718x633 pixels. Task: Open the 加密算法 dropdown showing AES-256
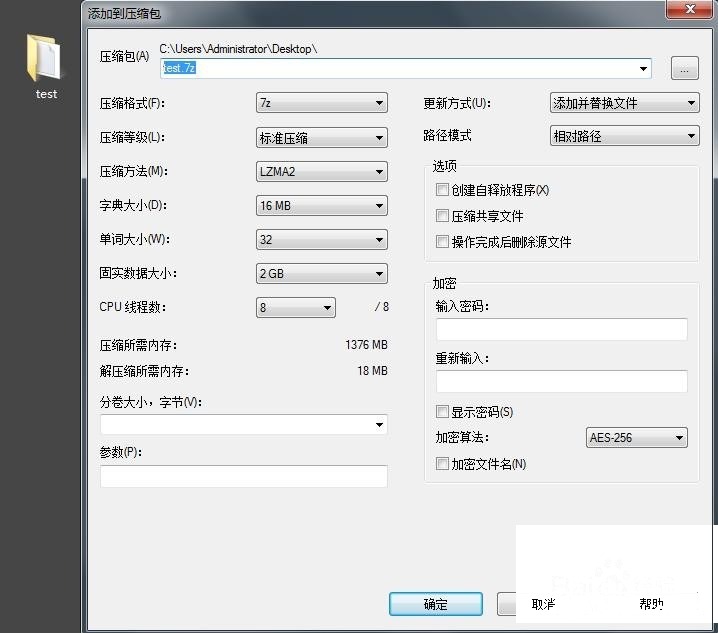click(x=636, y=437)
